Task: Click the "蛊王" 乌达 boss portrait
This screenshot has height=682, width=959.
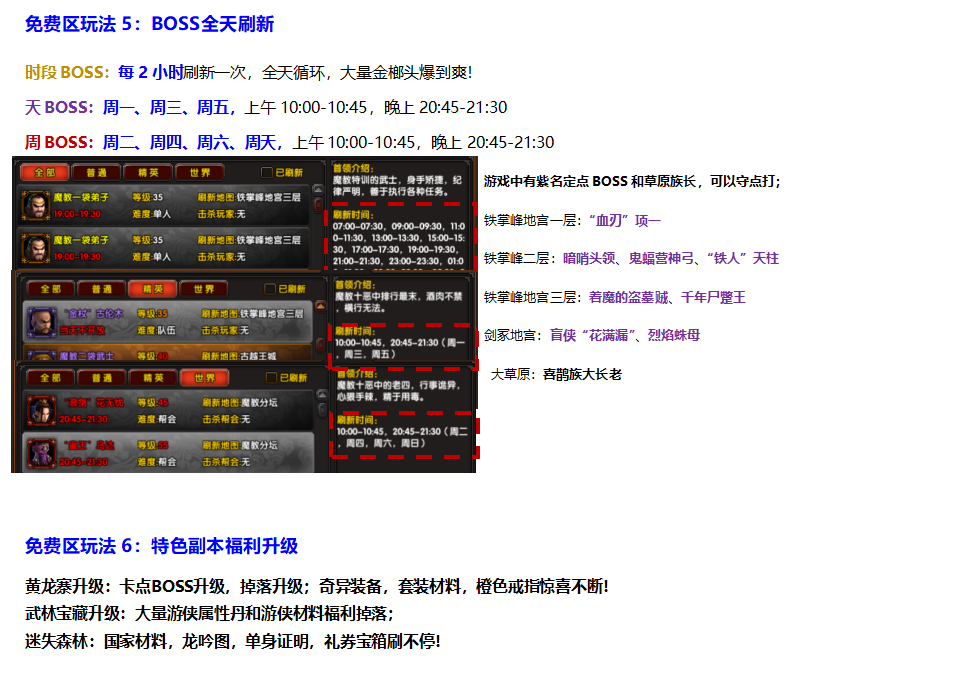Action: point(41,453)
